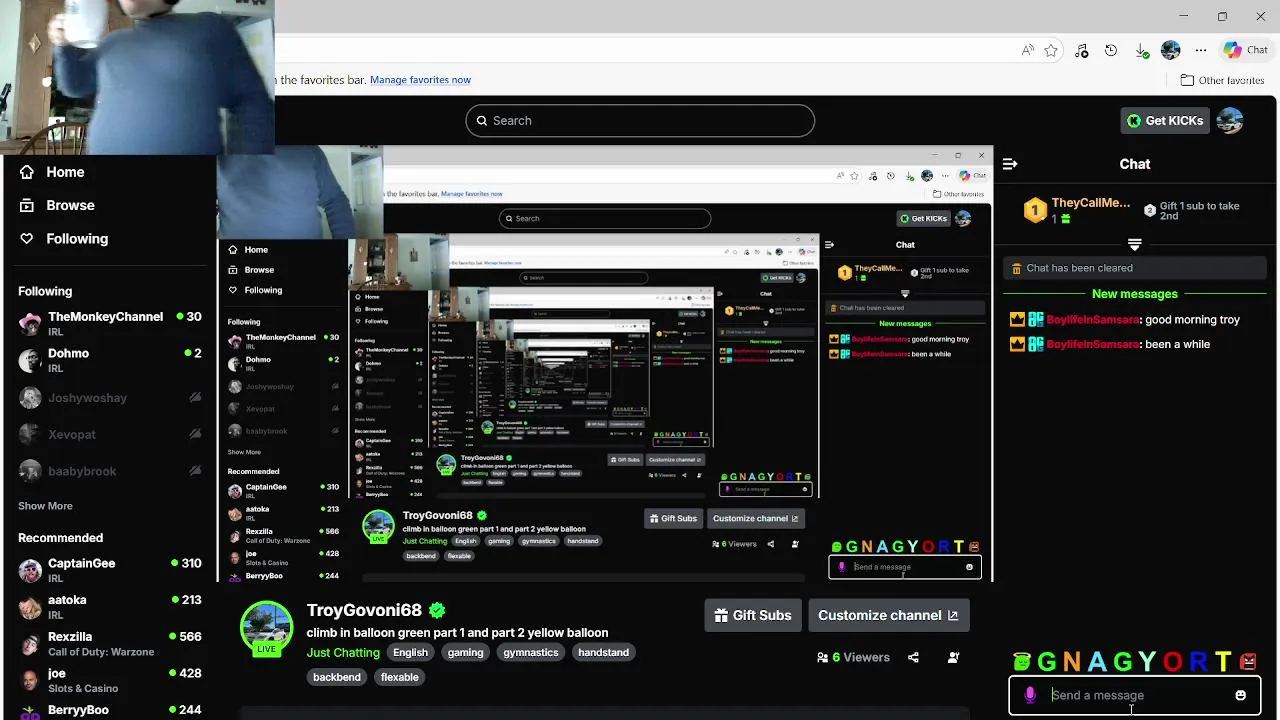Open browser History clock icon in outermost toolbar
Screen dimensions: 1280x720
pos(1111,50)
